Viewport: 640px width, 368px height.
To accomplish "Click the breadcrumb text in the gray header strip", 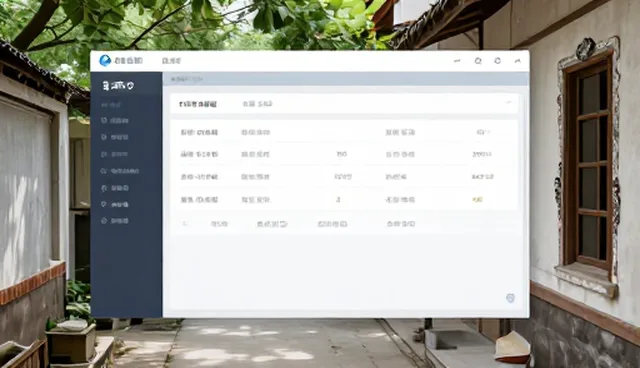I will point(187,79).
